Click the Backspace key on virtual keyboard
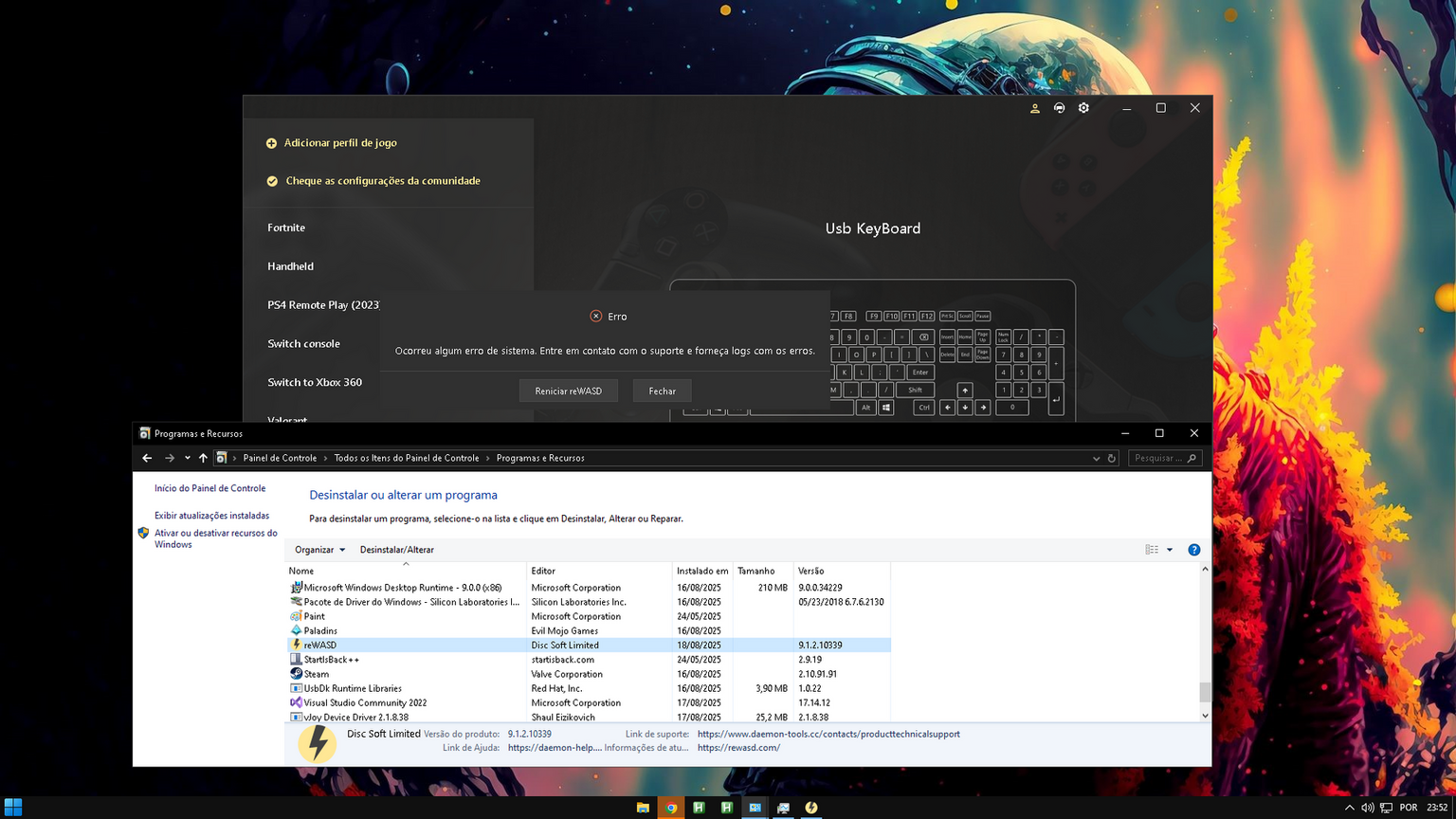The height and width of the screenshot is (819, 1456). coord(924,337)
